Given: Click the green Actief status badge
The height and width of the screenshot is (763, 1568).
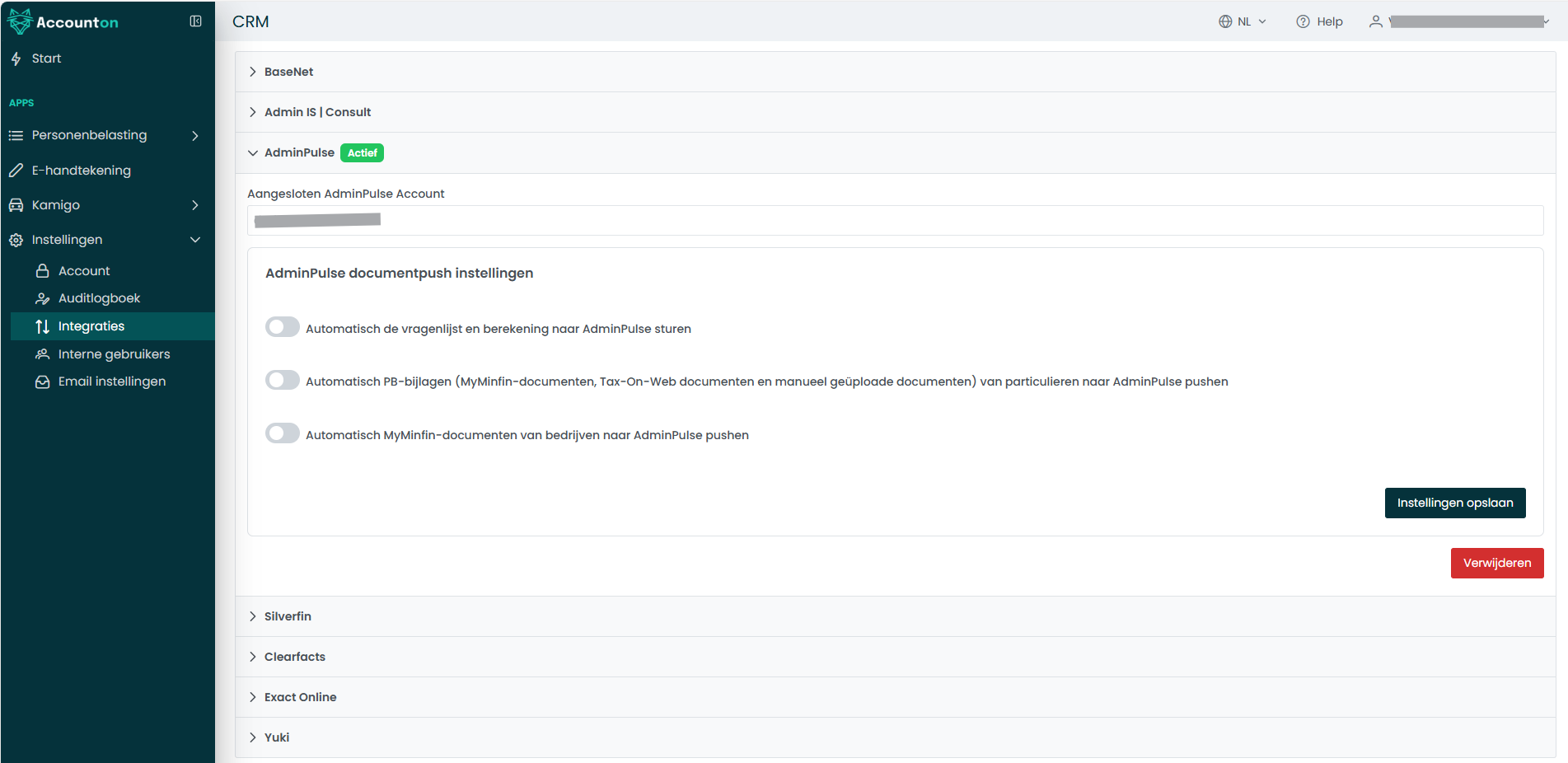Looking at the screenshot, I should pyautogui.click(x=363, y=153).
